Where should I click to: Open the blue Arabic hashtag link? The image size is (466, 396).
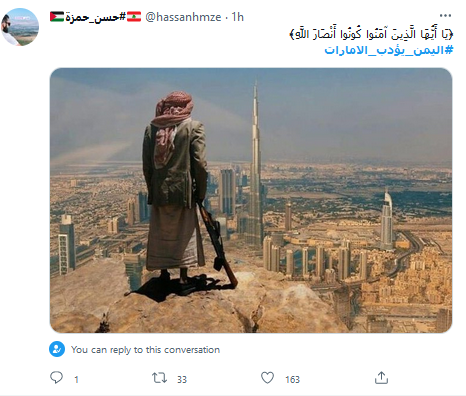[389, 50]
